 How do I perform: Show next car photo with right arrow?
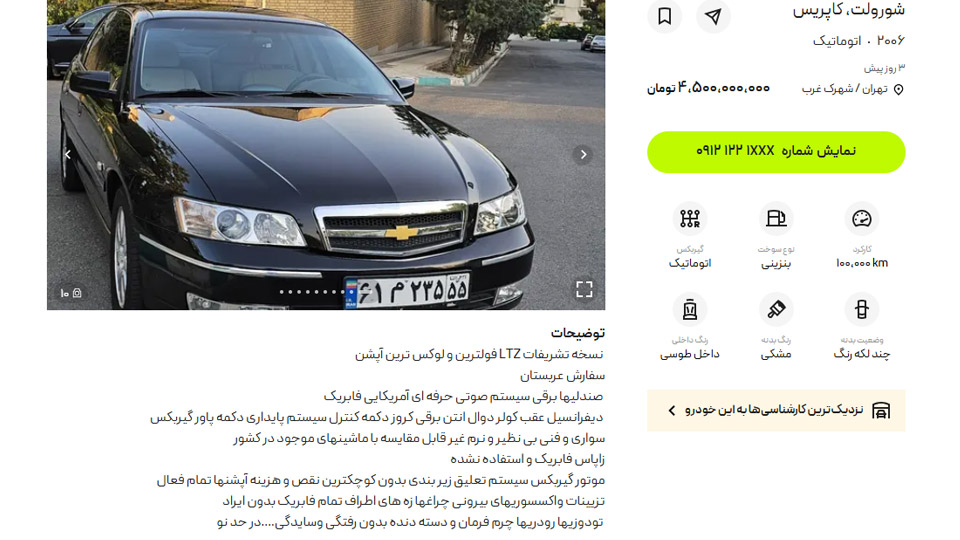583,154
